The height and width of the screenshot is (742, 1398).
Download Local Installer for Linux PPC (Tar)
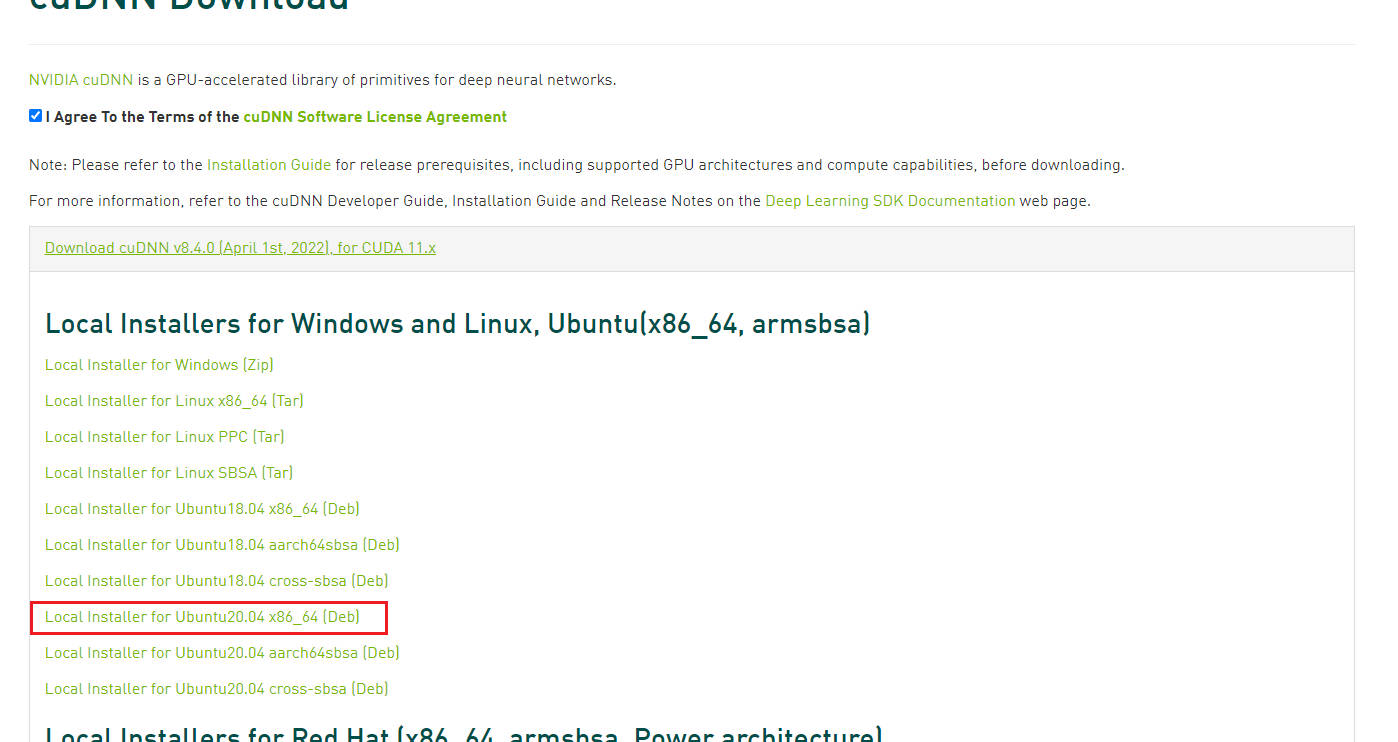pyautogui.click(x=165, y=437)
